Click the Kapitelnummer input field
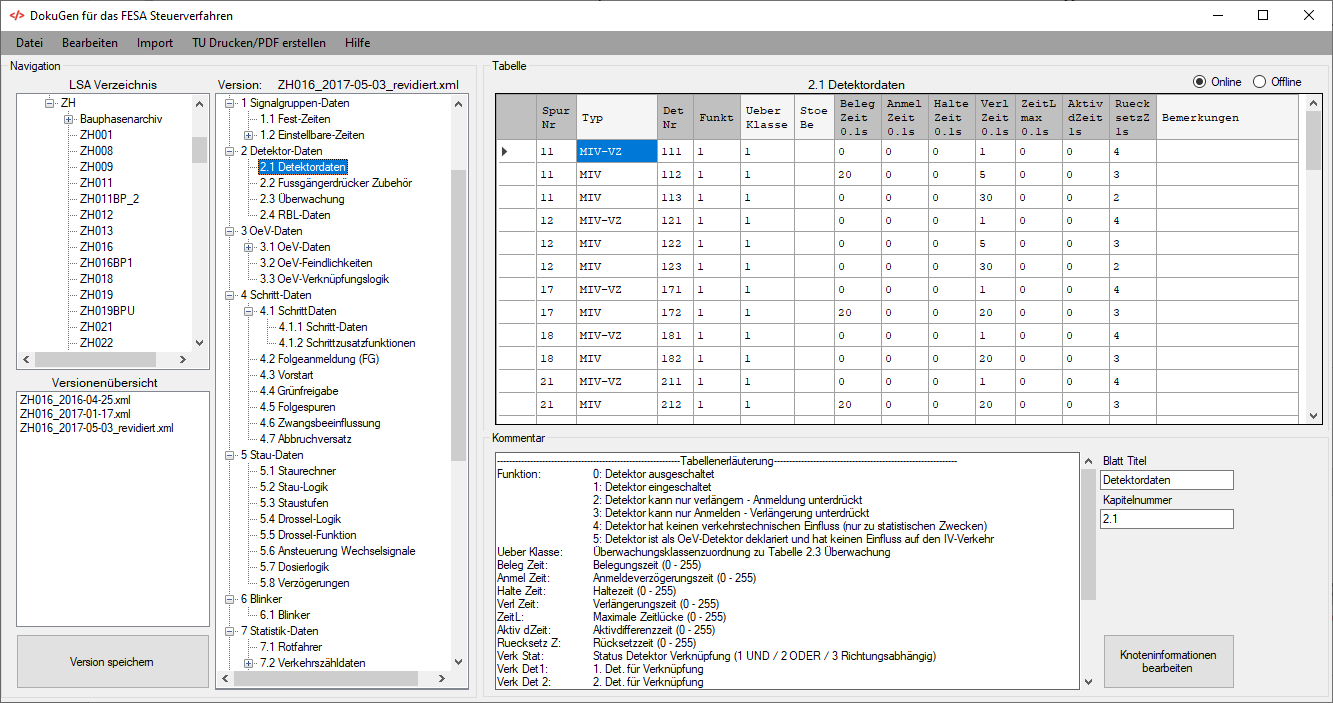The image size is (1333, 703). coord(1166,519)
